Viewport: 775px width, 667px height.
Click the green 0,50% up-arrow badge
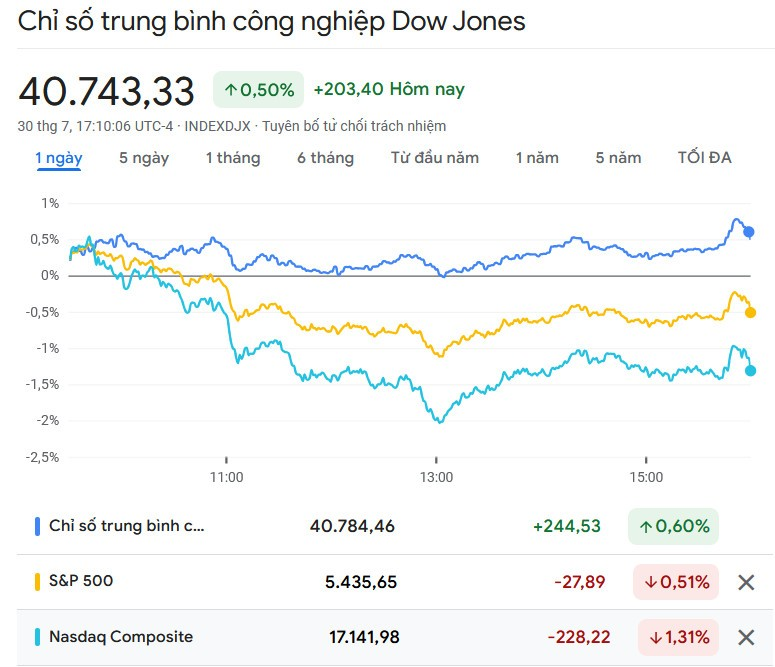coord(258,90)
